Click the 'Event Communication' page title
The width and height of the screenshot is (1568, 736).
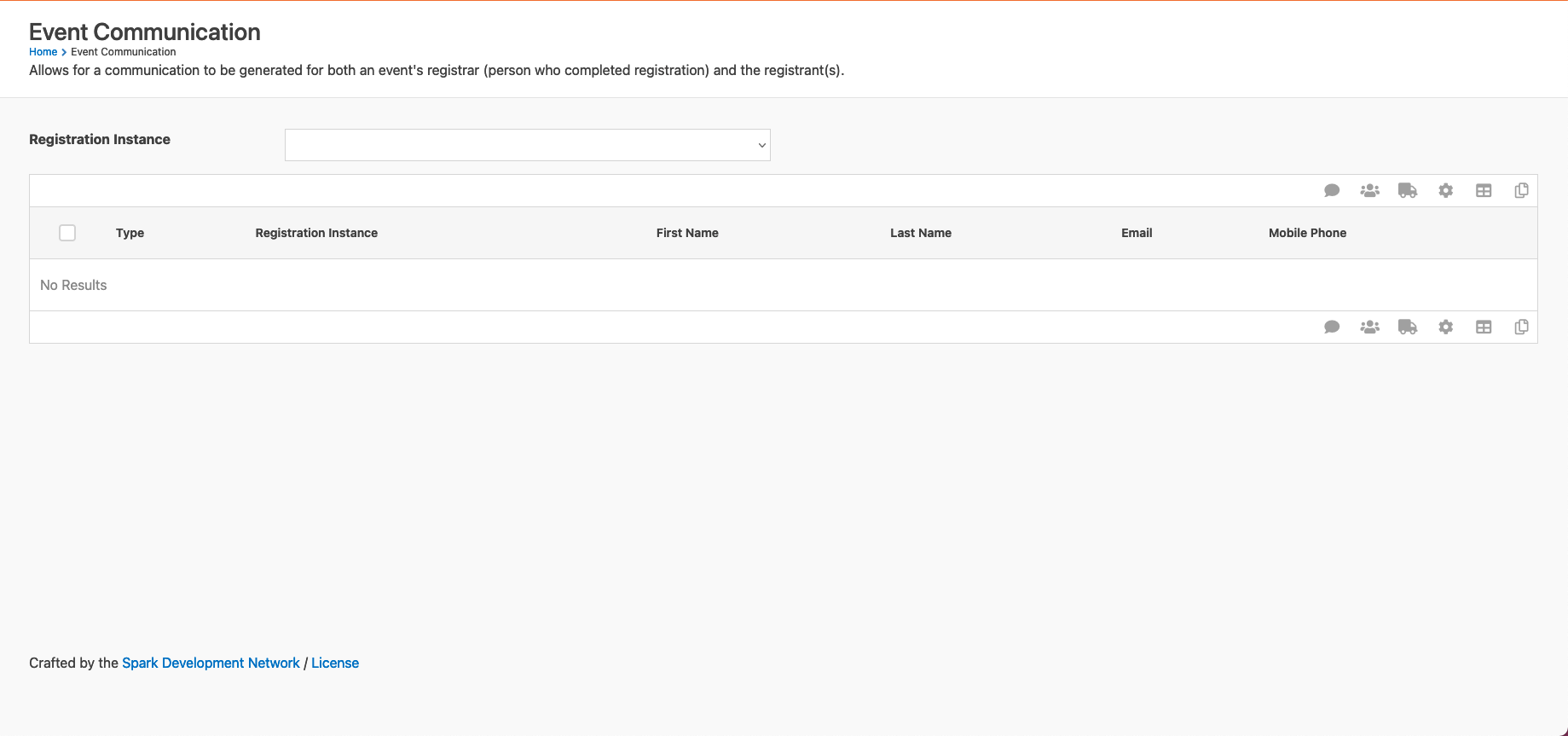[x=145, y=32]
